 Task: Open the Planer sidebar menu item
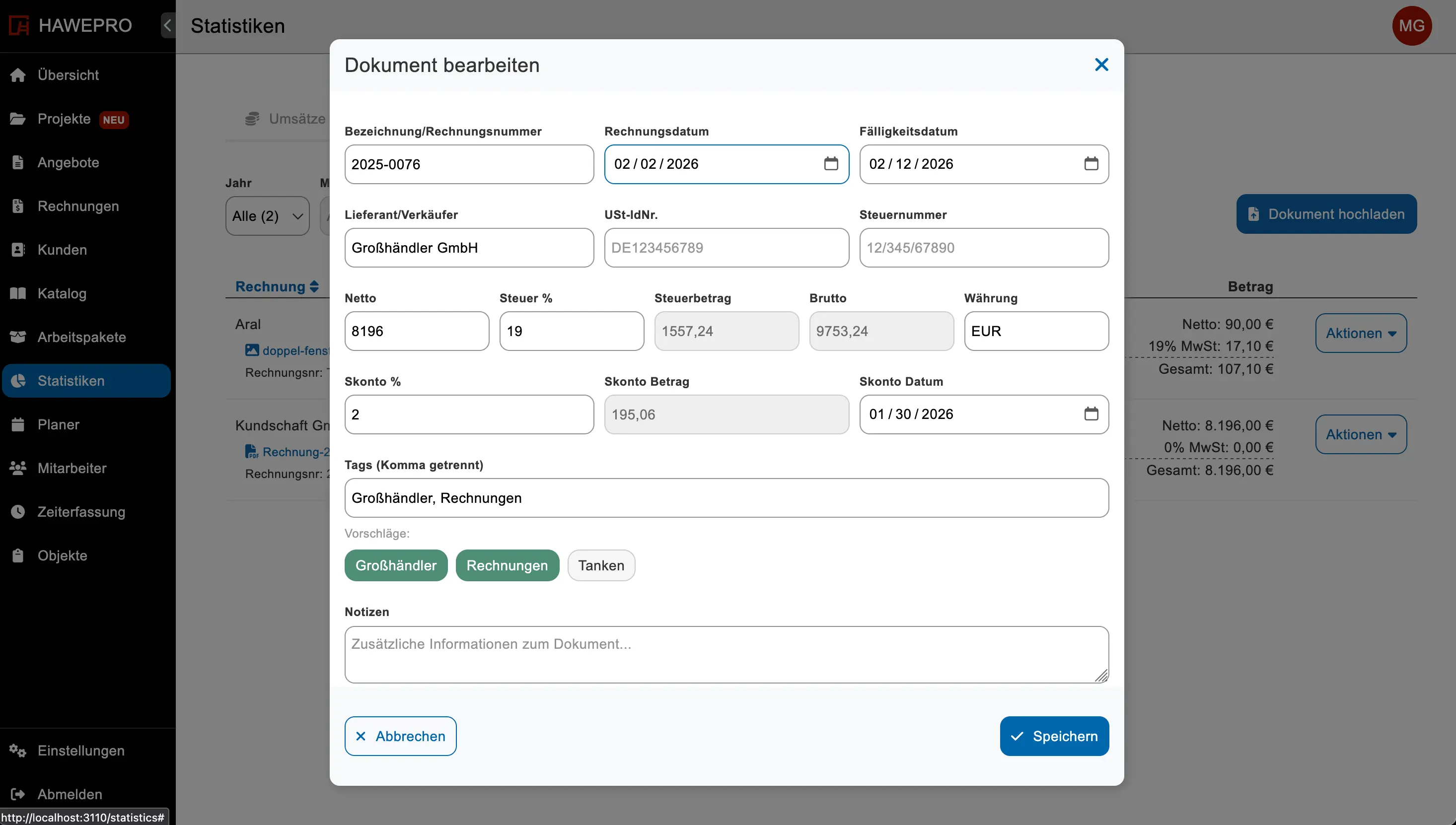pyautogui.click(x=59, y=424)
